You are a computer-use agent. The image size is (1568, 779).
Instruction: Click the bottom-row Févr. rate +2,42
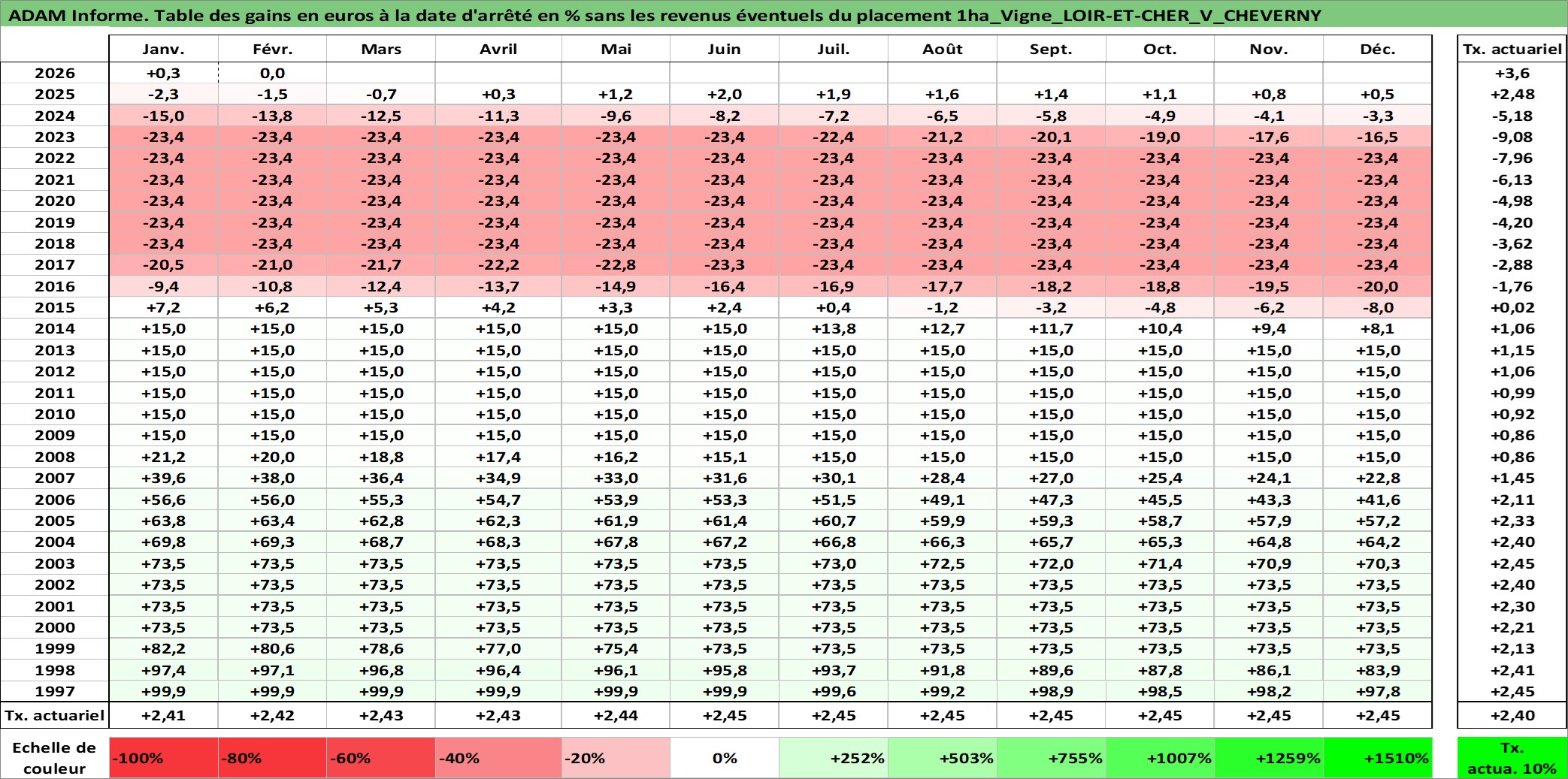(x=272, y=715)
